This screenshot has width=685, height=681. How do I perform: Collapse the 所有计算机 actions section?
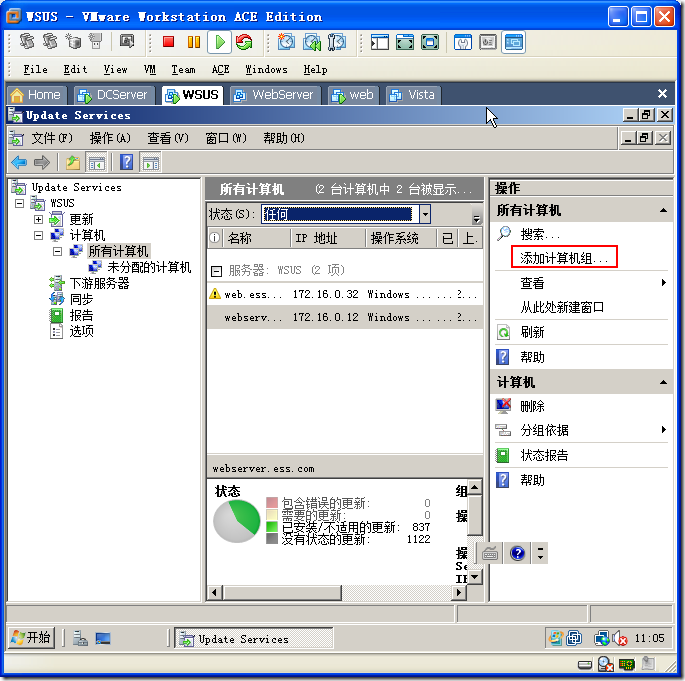tap(663, 210)
